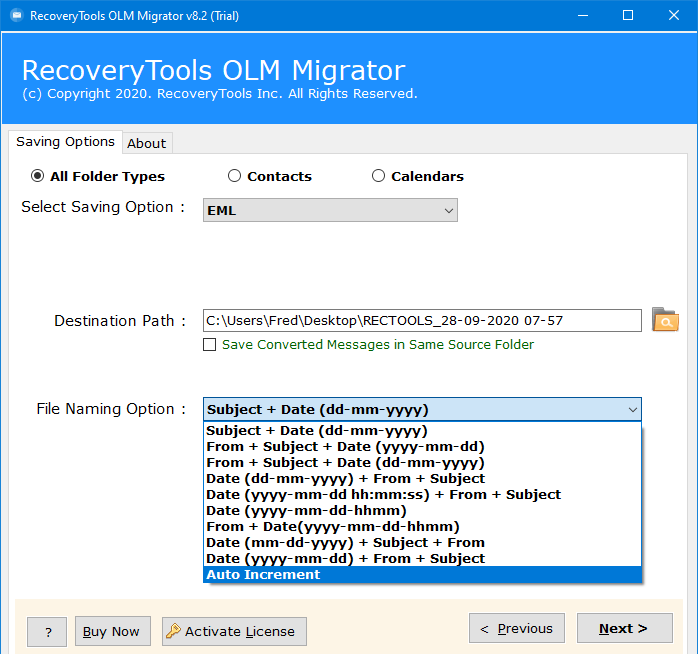
Task: Choose Date (yyyy-mm-dd hh:mm:ss) + From + Subject
Action: click(422, 495)
